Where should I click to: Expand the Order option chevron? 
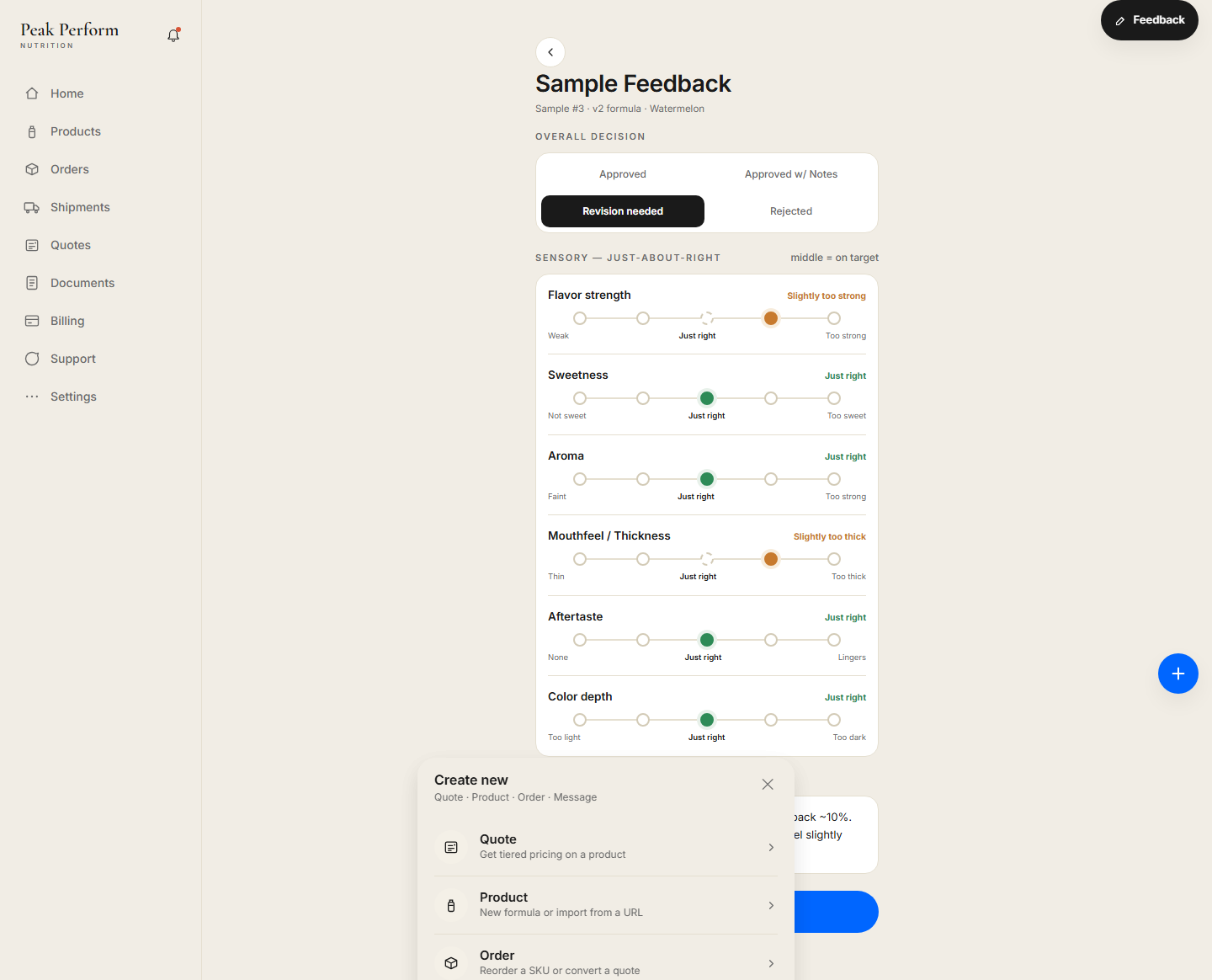(x=771, y=963)
